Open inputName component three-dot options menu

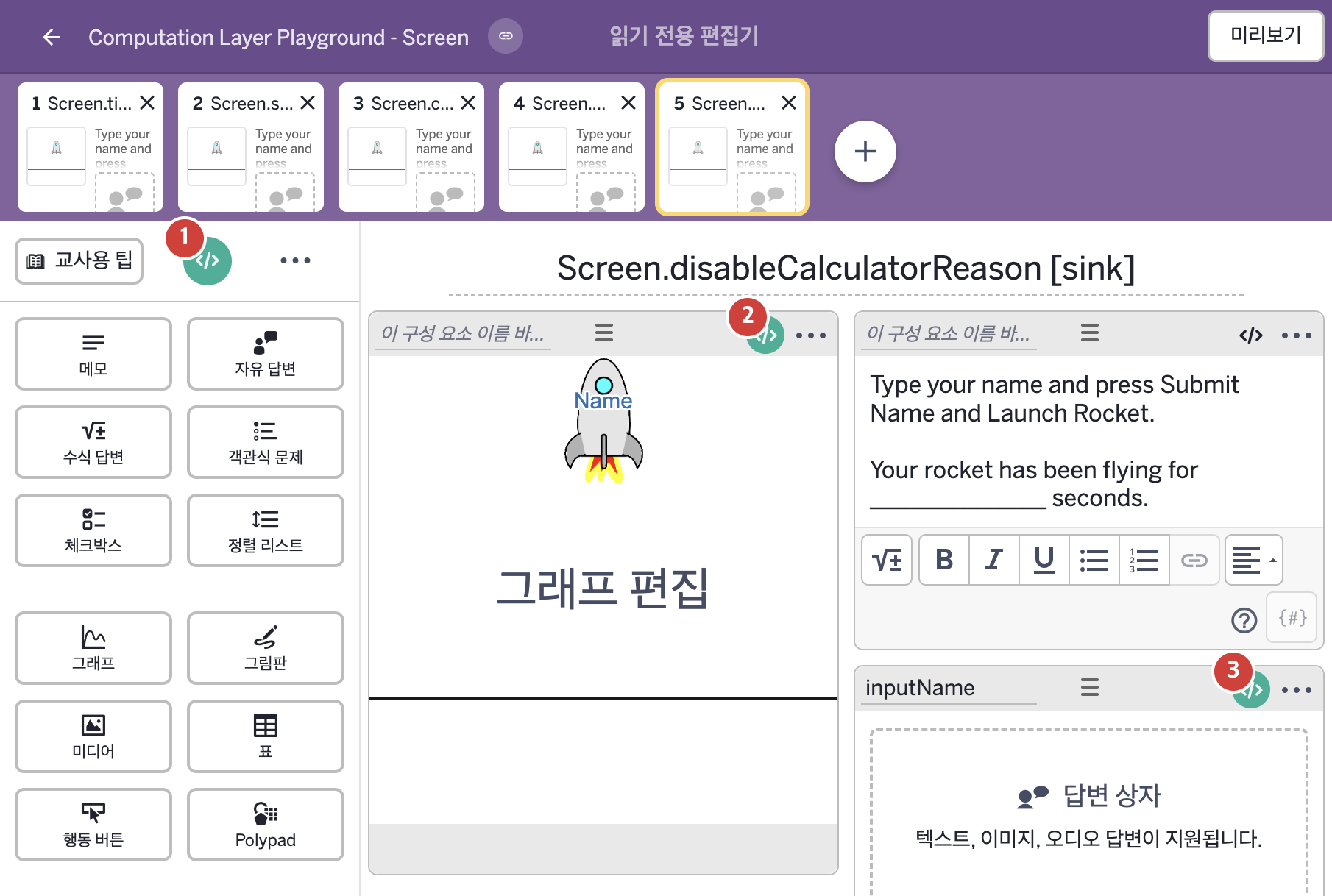pos(1297,690)
